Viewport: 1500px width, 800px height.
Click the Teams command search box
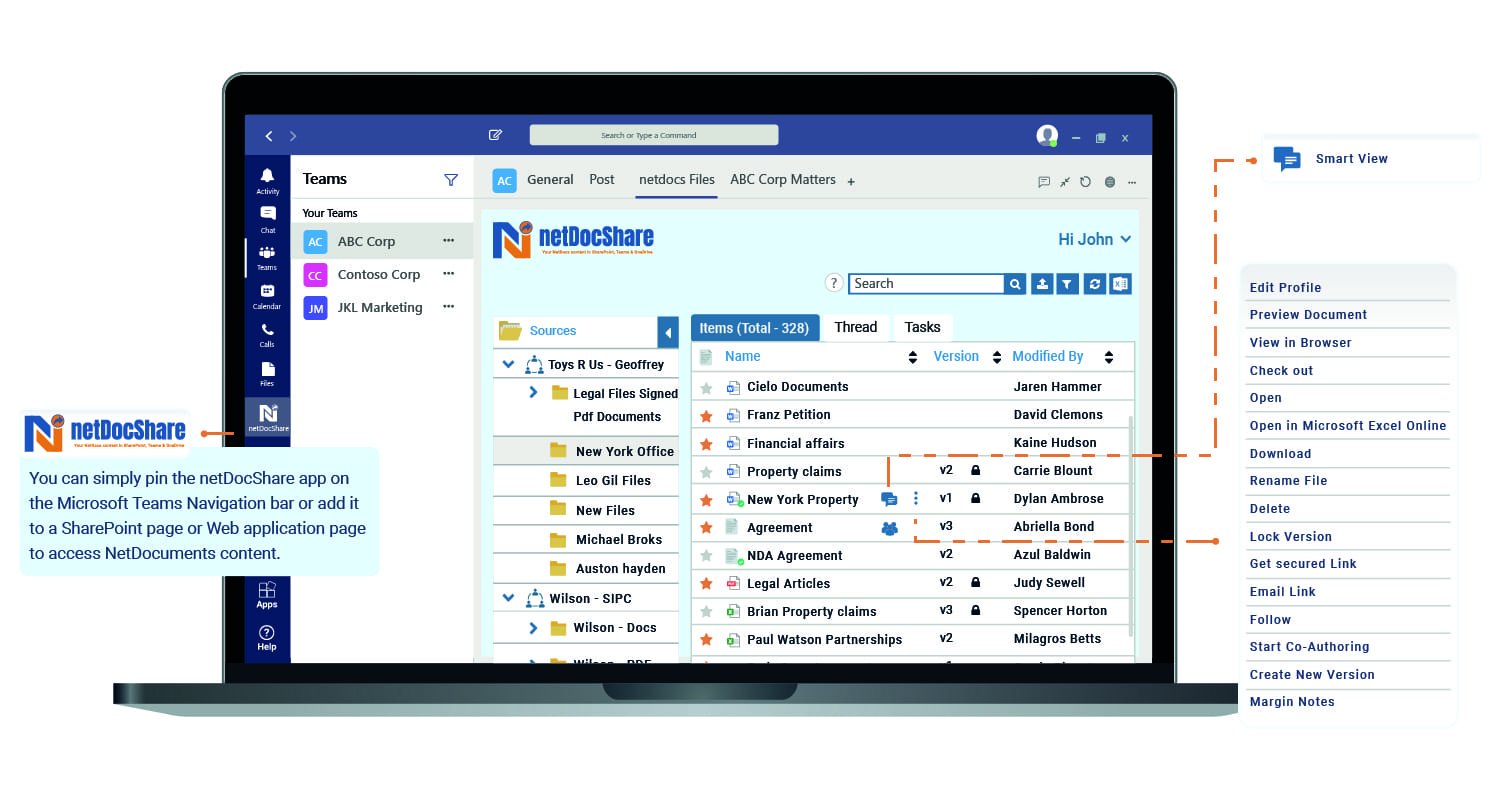click(654, 135)
